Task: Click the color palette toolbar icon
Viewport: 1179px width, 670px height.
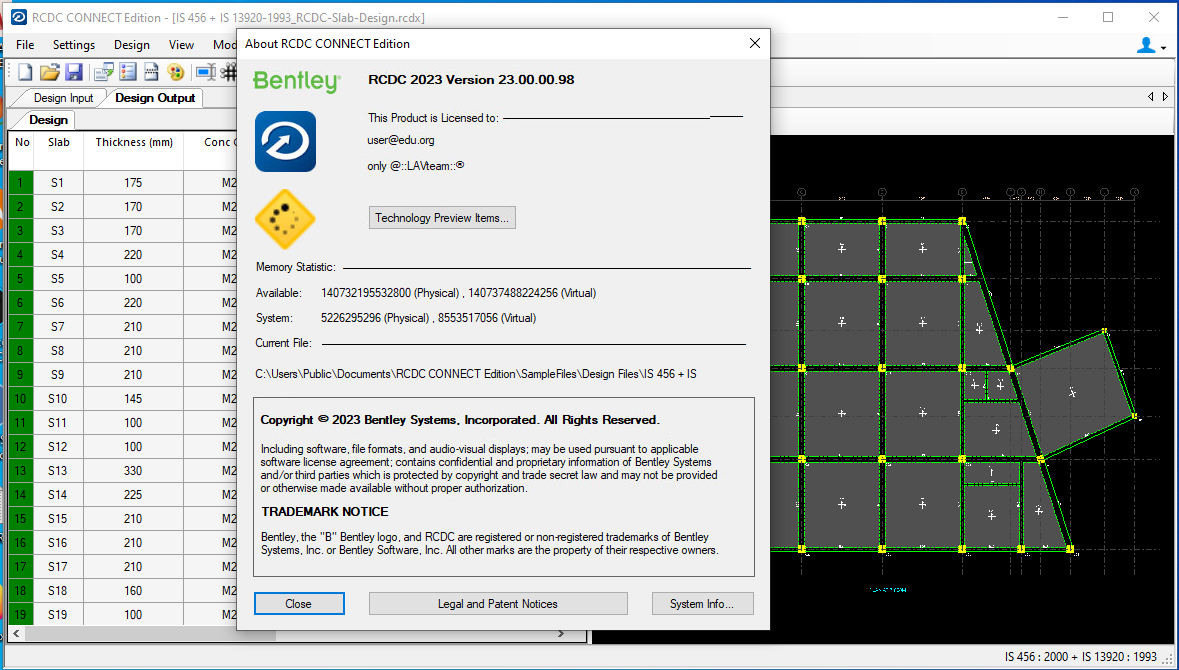Action: 175,72
